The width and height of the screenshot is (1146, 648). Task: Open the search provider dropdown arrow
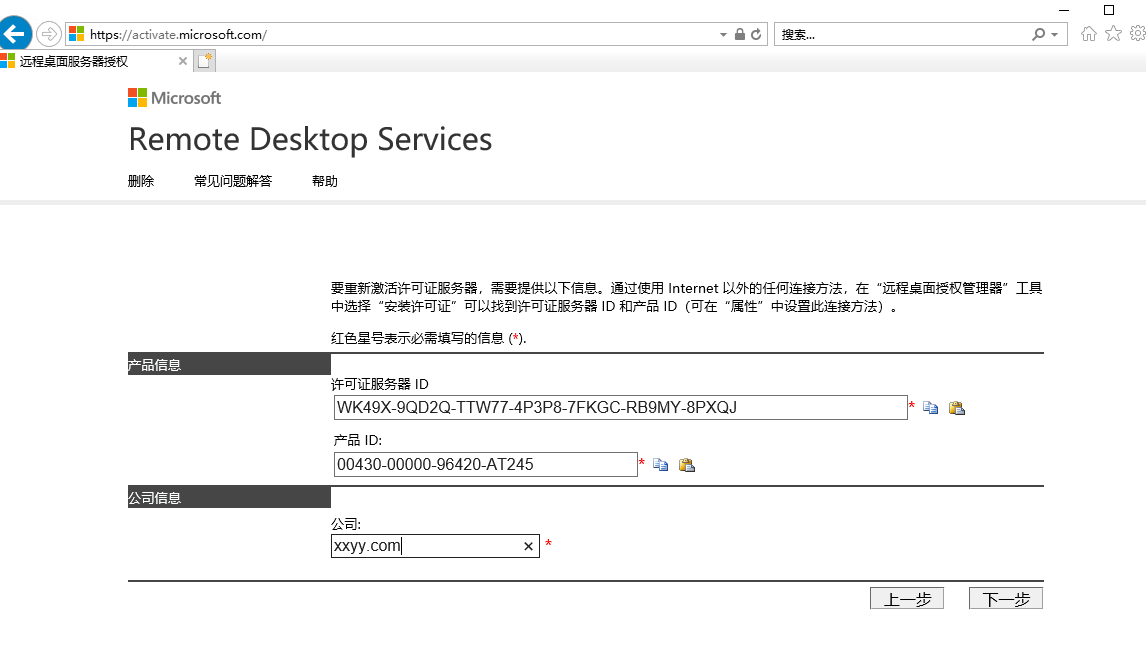pyautogui.click(x=1055, y=34)
